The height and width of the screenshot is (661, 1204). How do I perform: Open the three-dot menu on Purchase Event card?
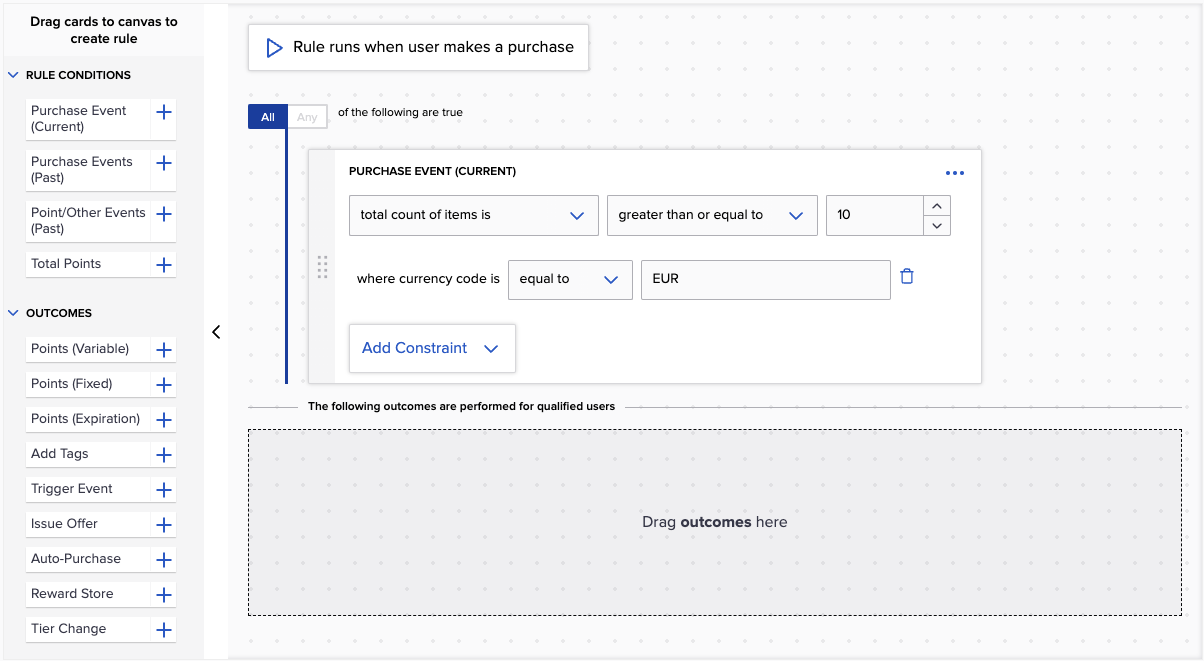pyautogui.click(x=955, y=173)
